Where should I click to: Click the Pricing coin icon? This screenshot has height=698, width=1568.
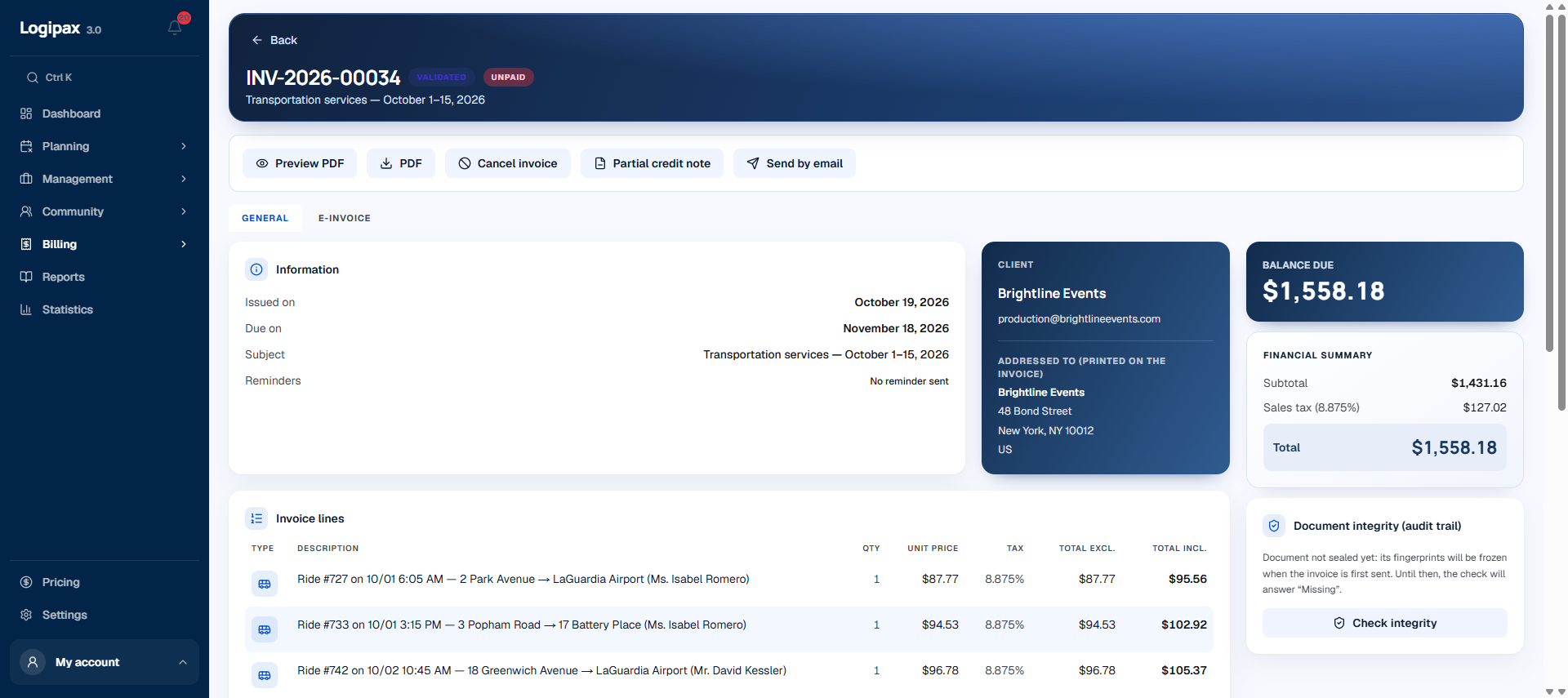coord(26,582)
